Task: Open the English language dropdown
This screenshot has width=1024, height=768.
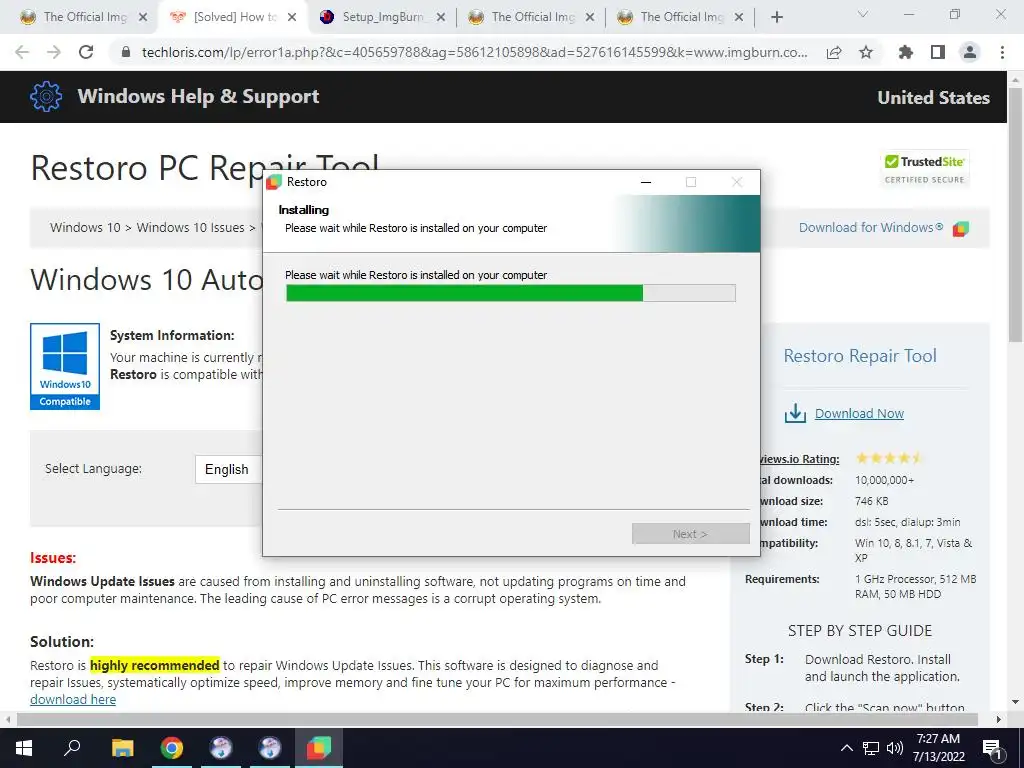Action: coord(229,470)
